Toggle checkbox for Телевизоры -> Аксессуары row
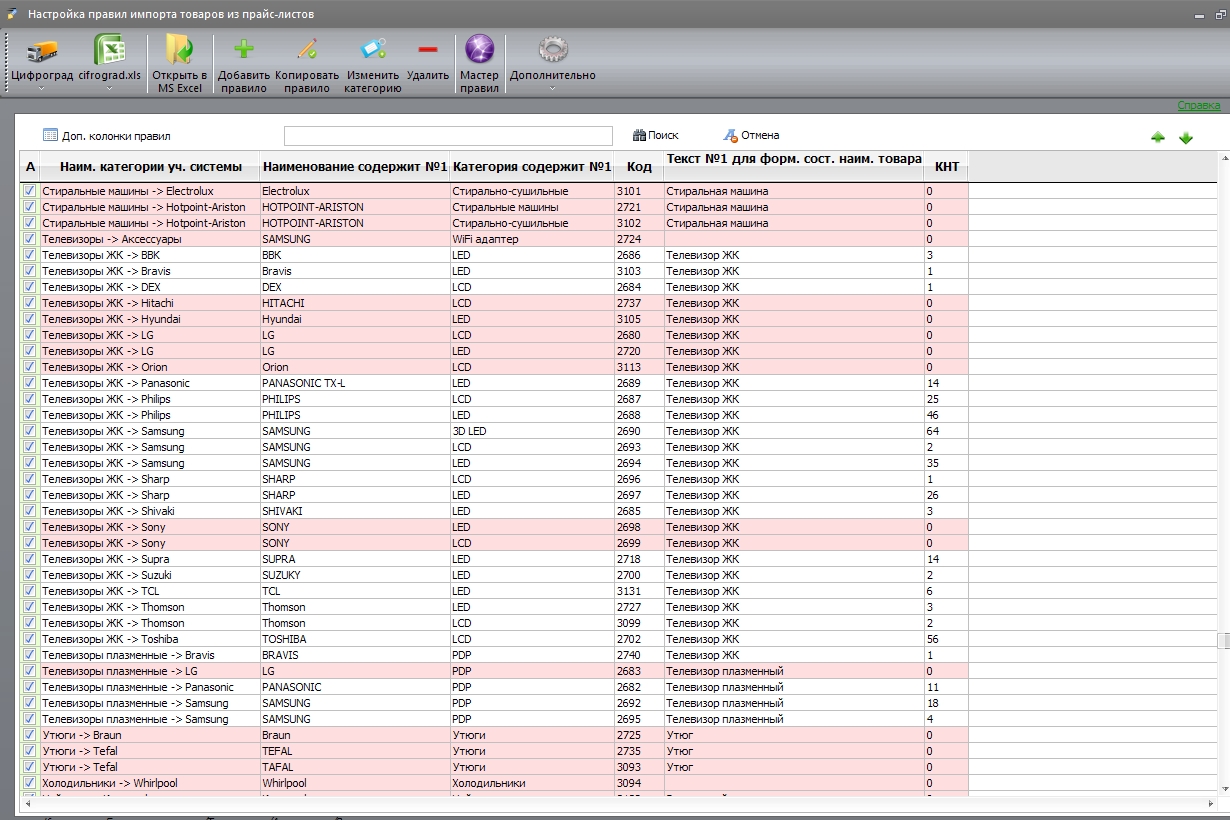 (30, 239)
